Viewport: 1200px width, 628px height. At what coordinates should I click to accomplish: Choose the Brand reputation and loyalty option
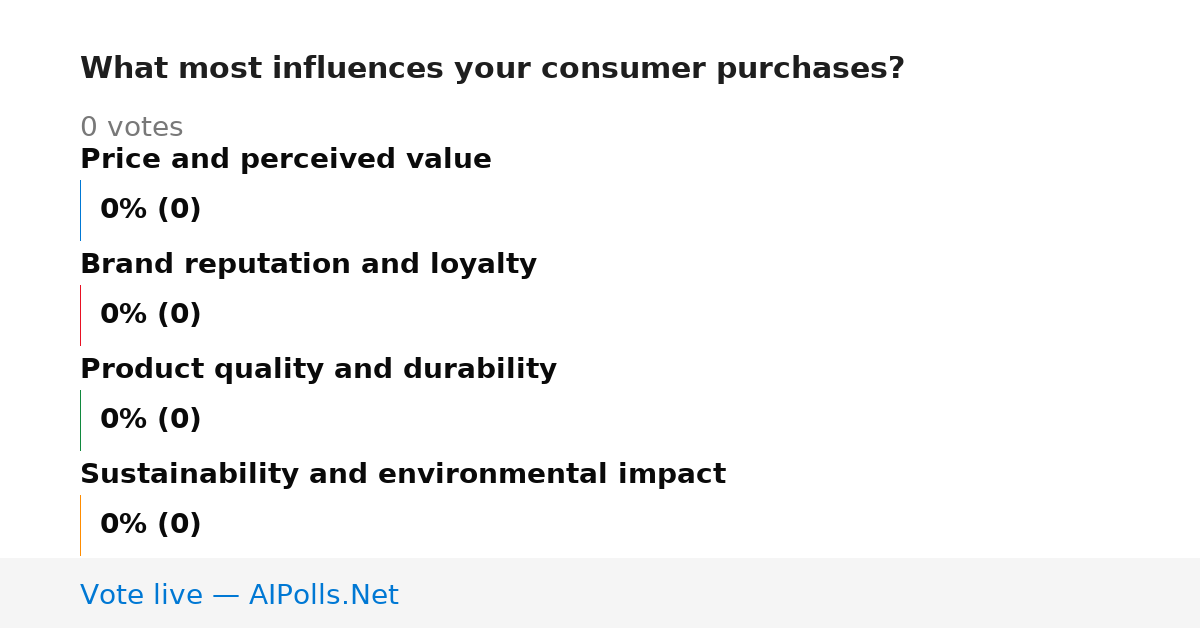pyautogui.click(x=308, y=265)
